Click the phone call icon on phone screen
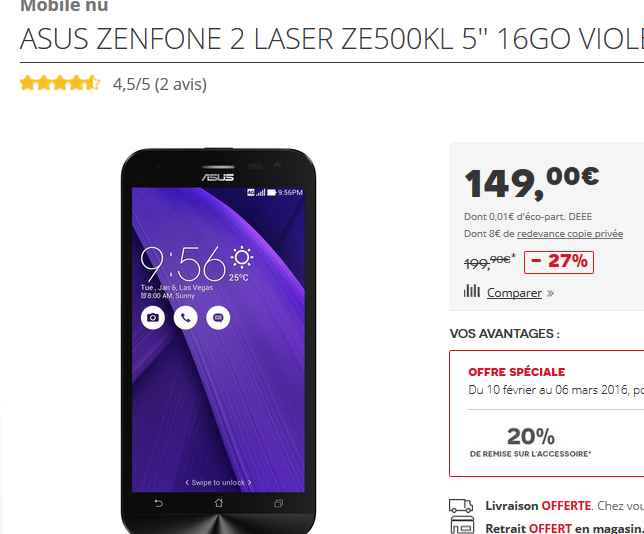This screenshot has height=534, width=644. (186, 318)
